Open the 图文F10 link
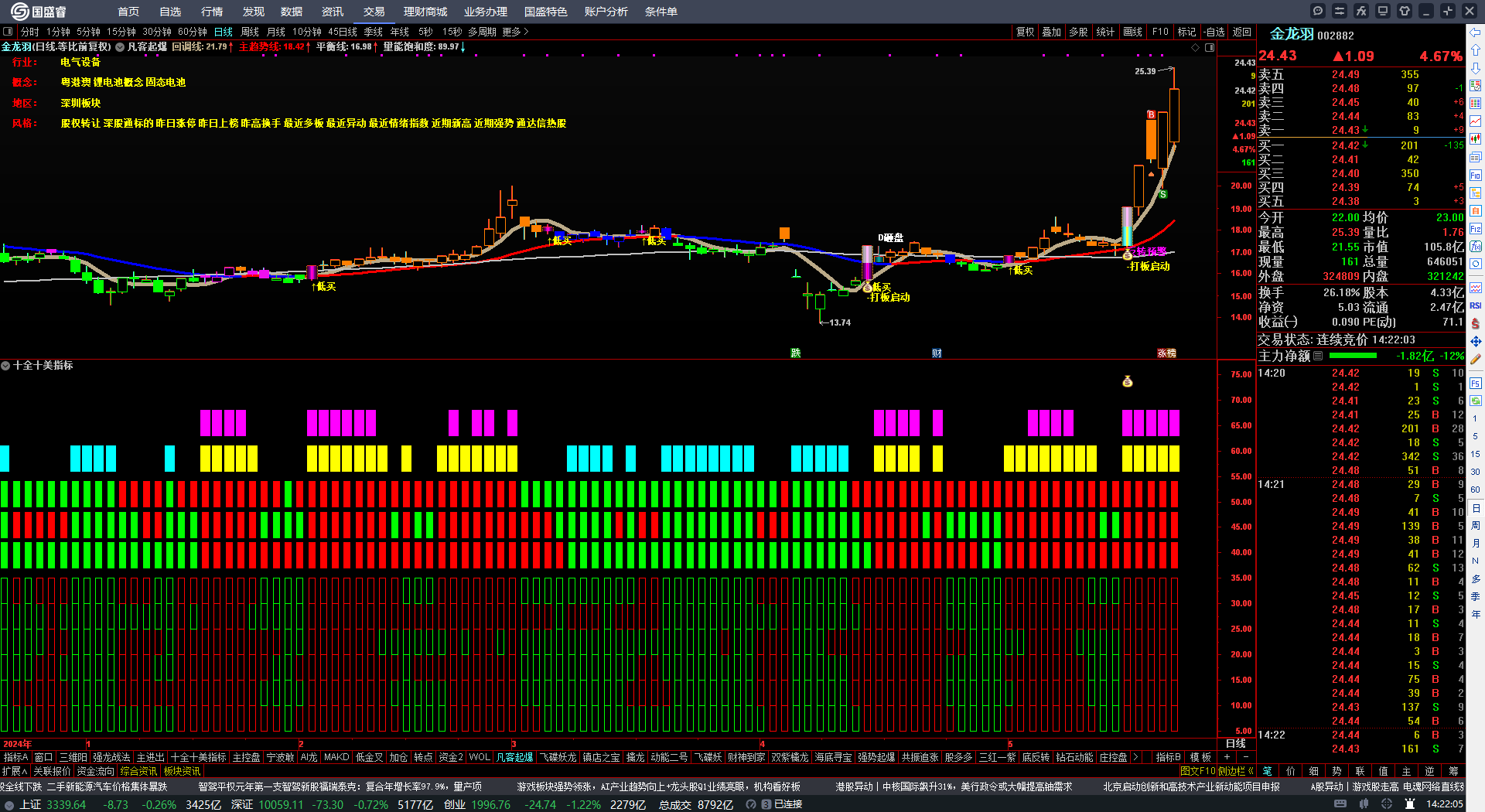1485x812 pixels. point(1198,771)
